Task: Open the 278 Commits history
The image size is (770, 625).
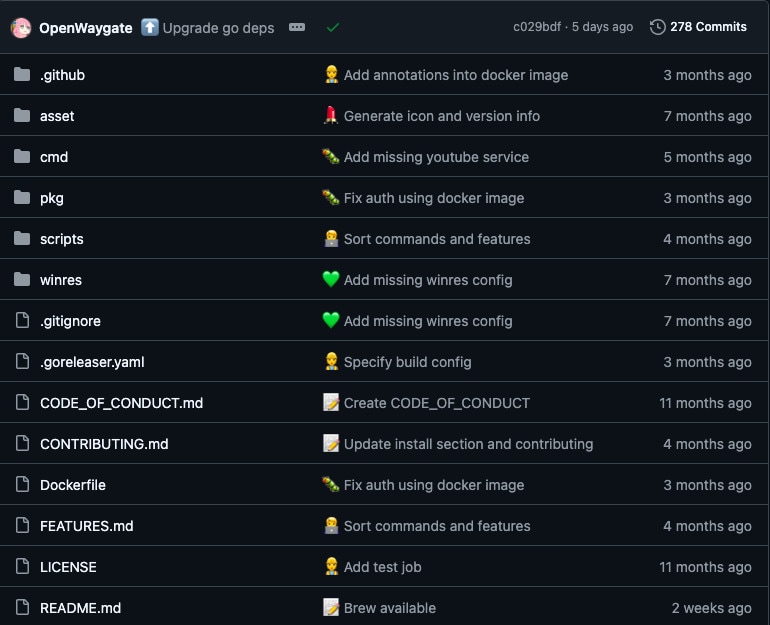Action: (x=698, y=27)
